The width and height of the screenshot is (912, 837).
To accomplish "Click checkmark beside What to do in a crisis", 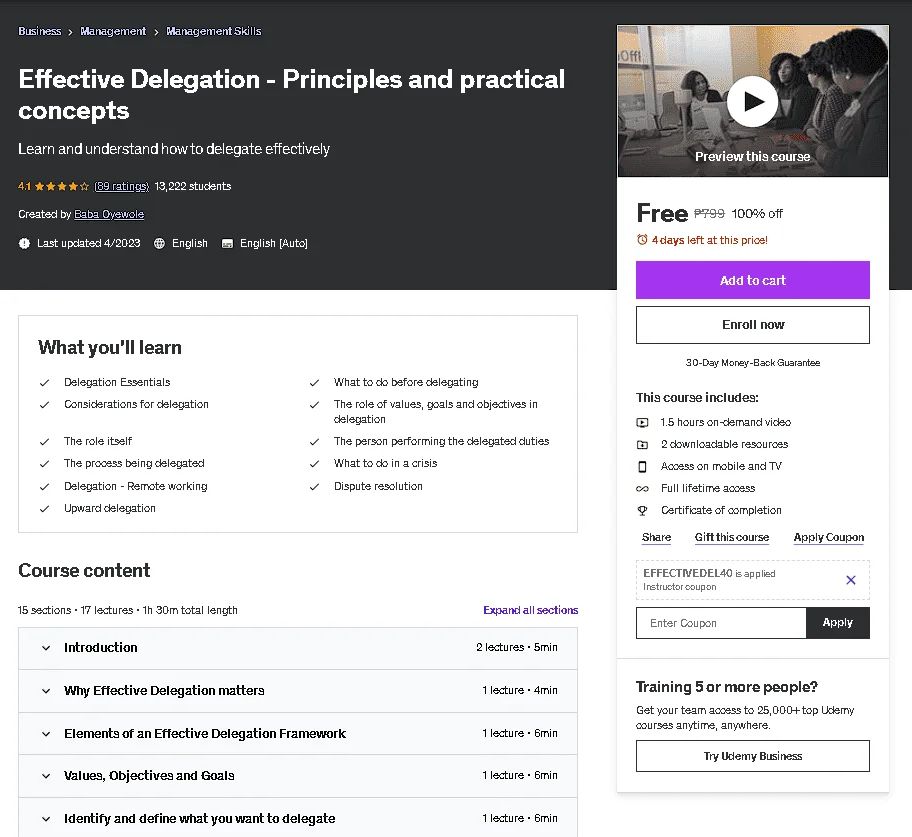I will [x=314, y=464].
